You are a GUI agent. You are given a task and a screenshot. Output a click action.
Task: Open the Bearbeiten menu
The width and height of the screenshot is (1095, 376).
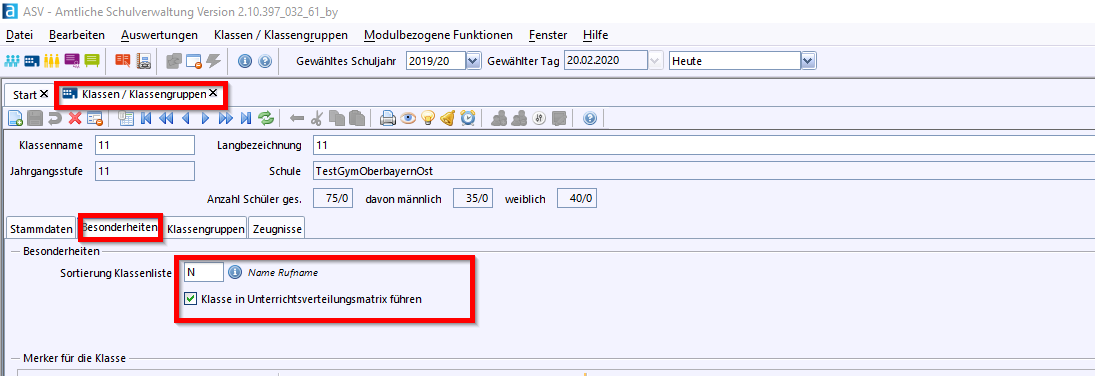tap(77, 35)
